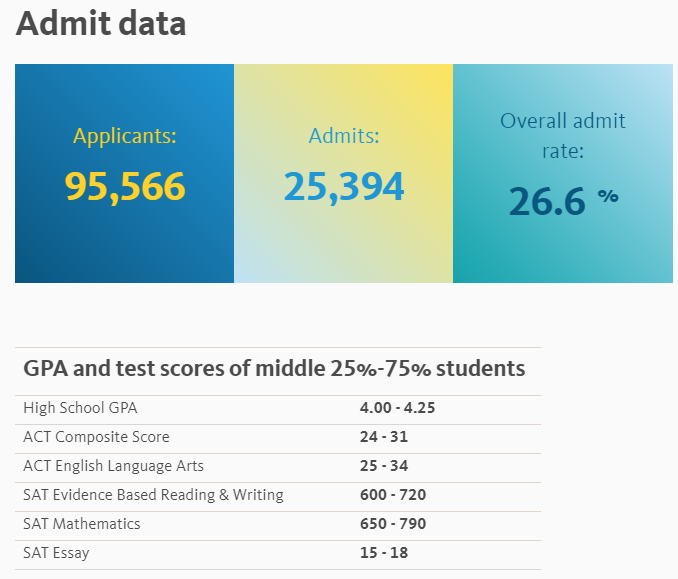Click the blue Applicants card
The height and width of the screenshot is (579, 678).
pyautogui.click(x=124, y=240)
